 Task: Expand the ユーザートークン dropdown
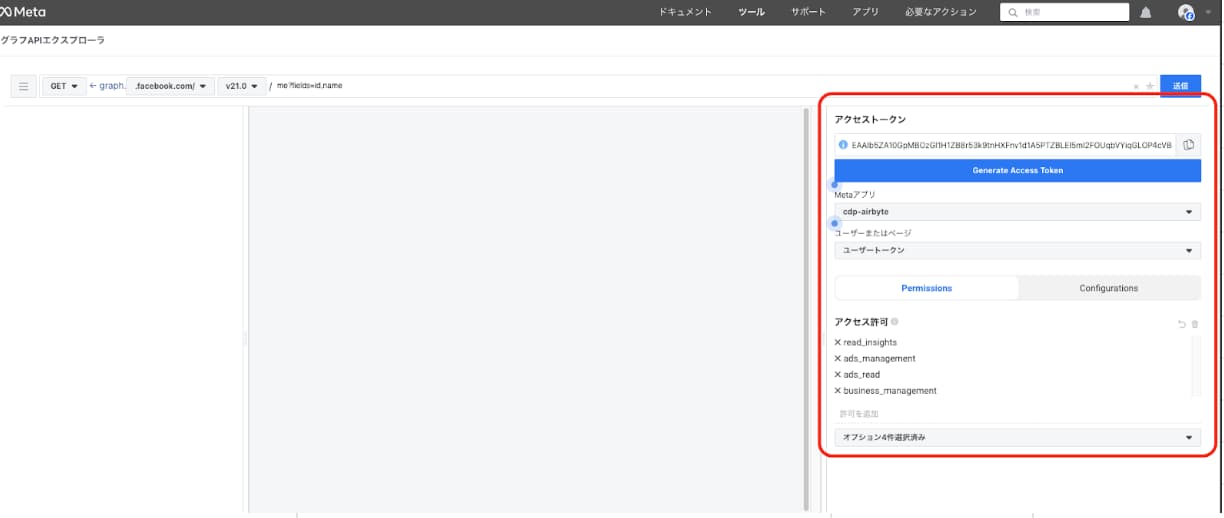click(x=1017, y=251)
